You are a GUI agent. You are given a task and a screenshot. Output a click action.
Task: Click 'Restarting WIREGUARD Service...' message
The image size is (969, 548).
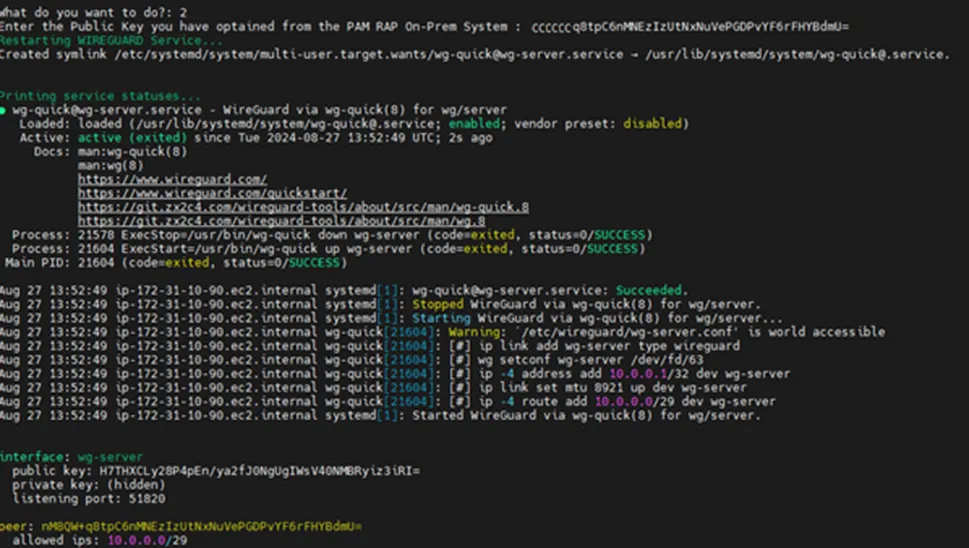111,40
